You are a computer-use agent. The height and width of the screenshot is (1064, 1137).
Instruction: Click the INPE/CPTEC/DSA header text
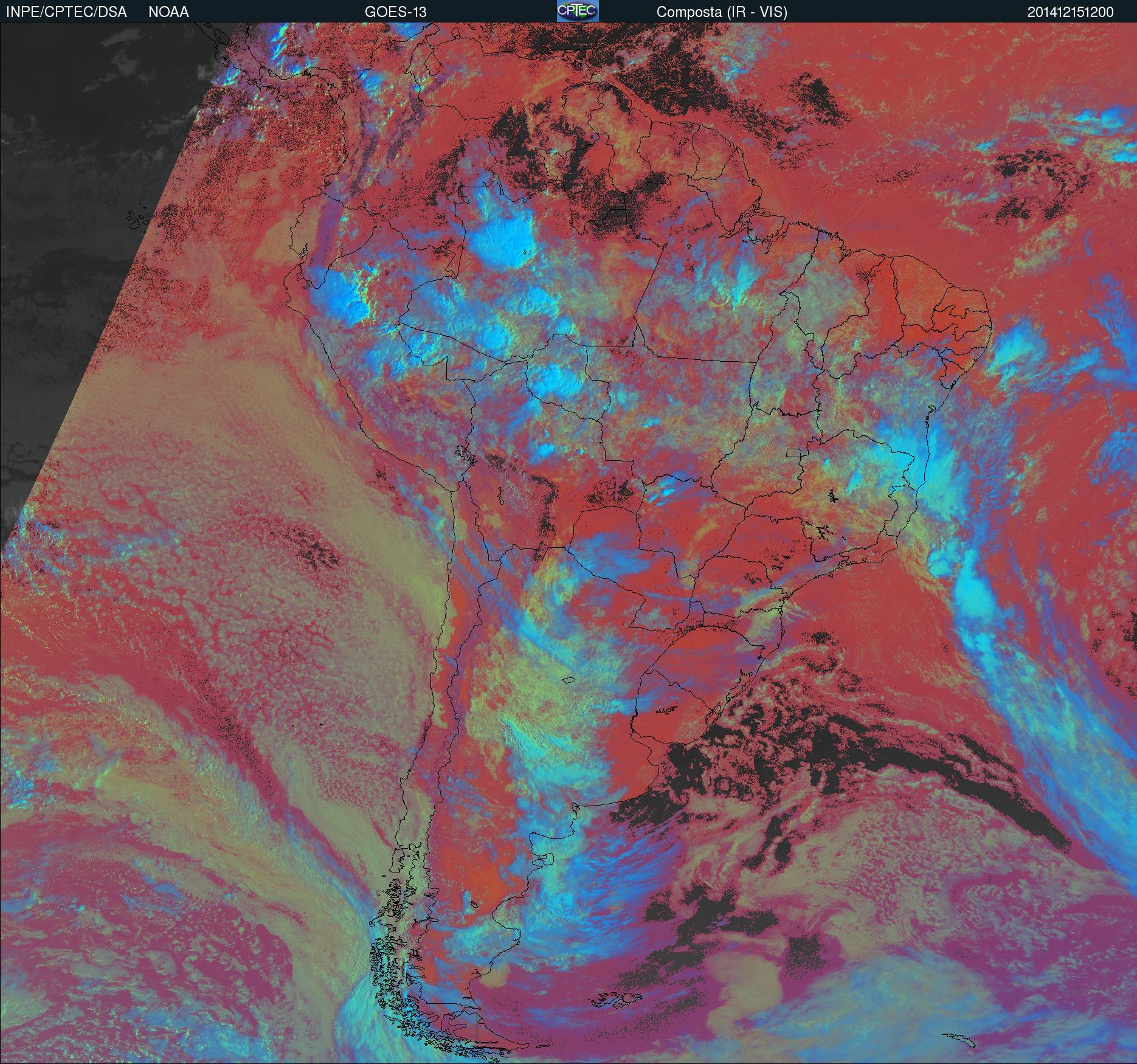pyautogui.click(x=66, y=12)
